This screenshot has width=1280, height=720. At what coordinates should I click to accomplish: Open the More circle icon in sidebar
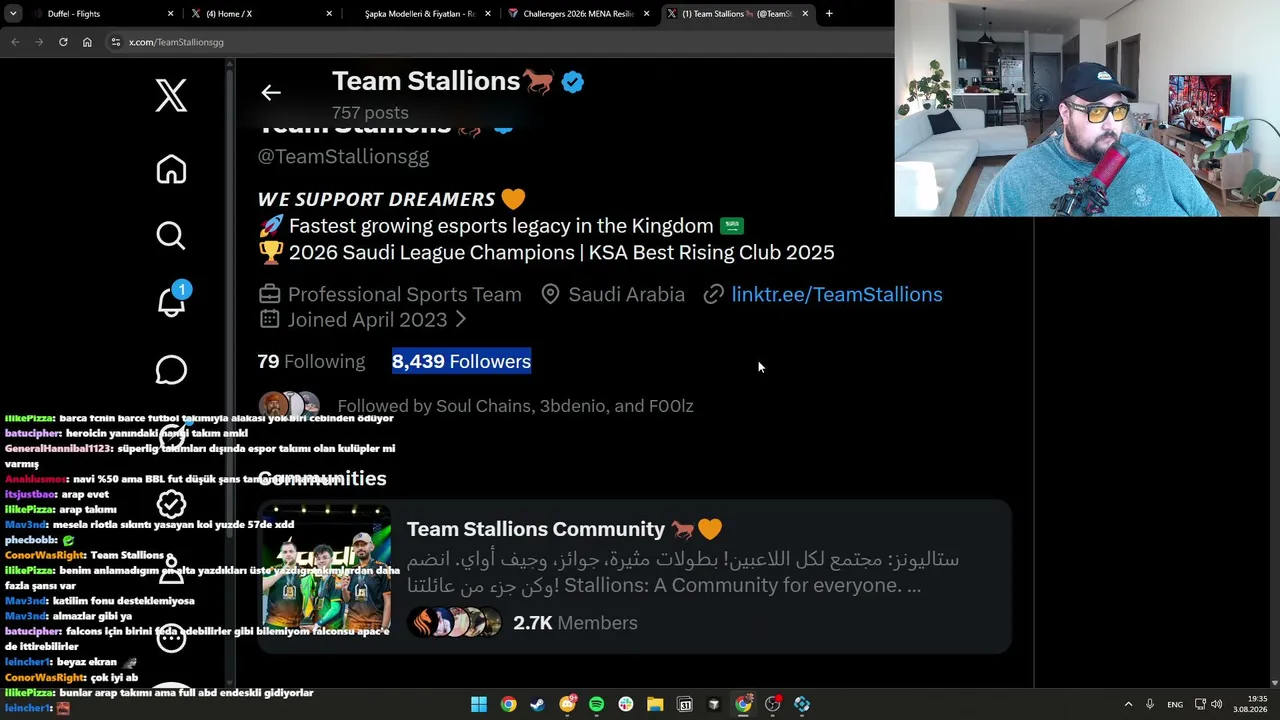(171, 637)
